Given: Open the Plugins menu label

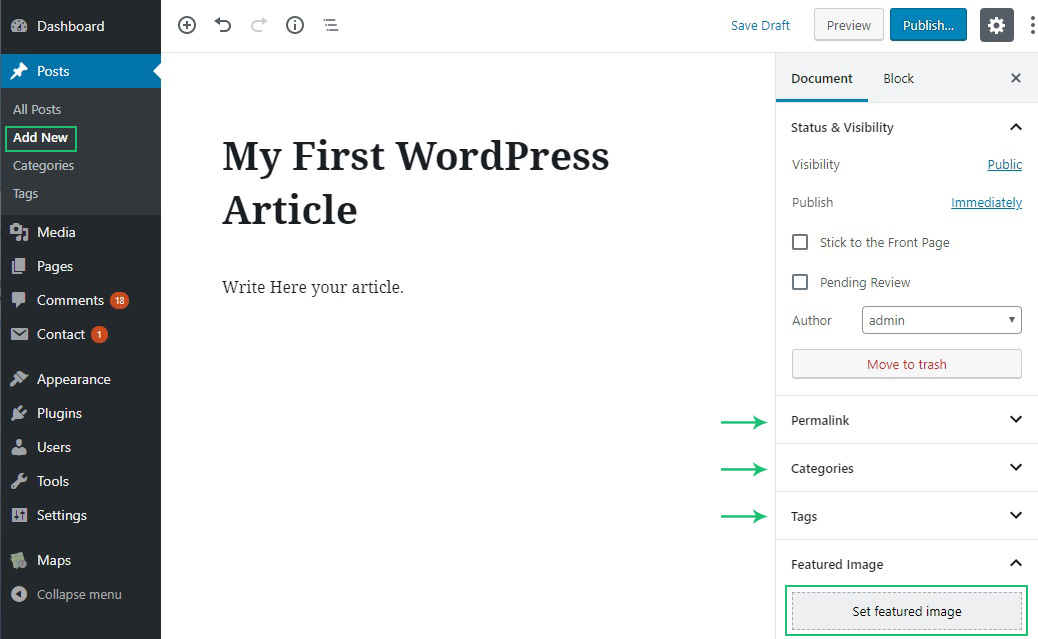Looking at the screenshot, I should 60,413.
